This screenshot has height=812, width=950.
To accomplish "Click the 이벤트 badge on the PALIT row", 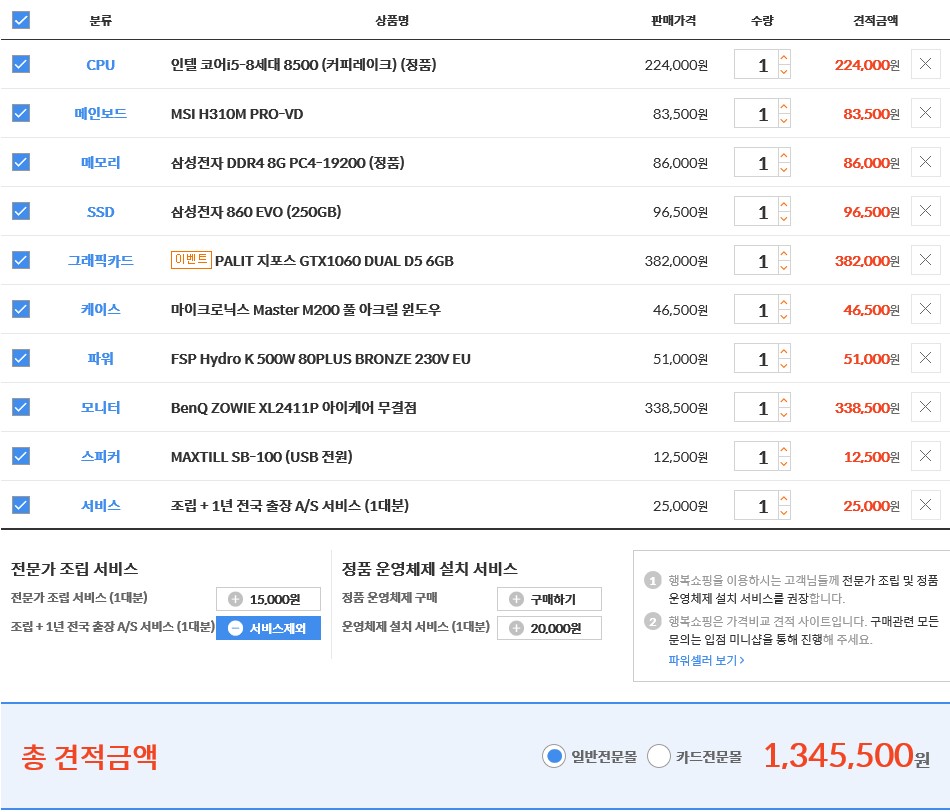I will point(191,260).
